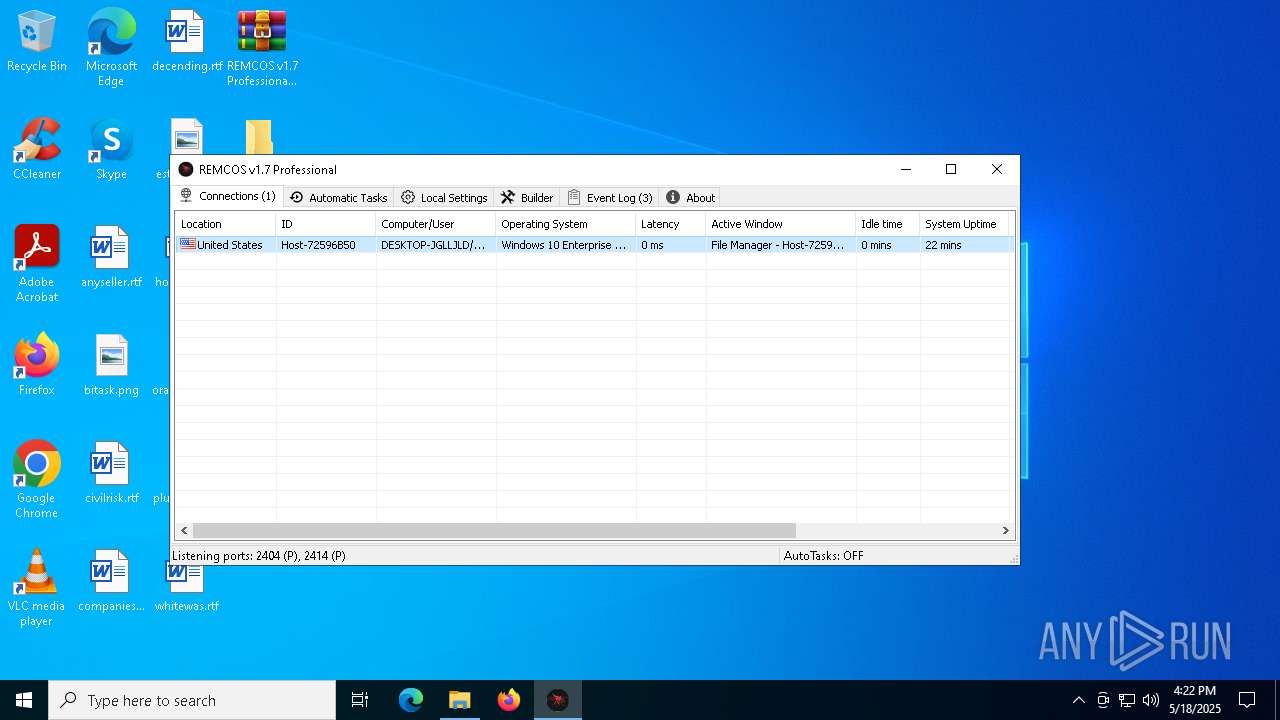This screenshot has width=1280, height=720.
Task: Open the network tray icon
Action: (1127, 700)
